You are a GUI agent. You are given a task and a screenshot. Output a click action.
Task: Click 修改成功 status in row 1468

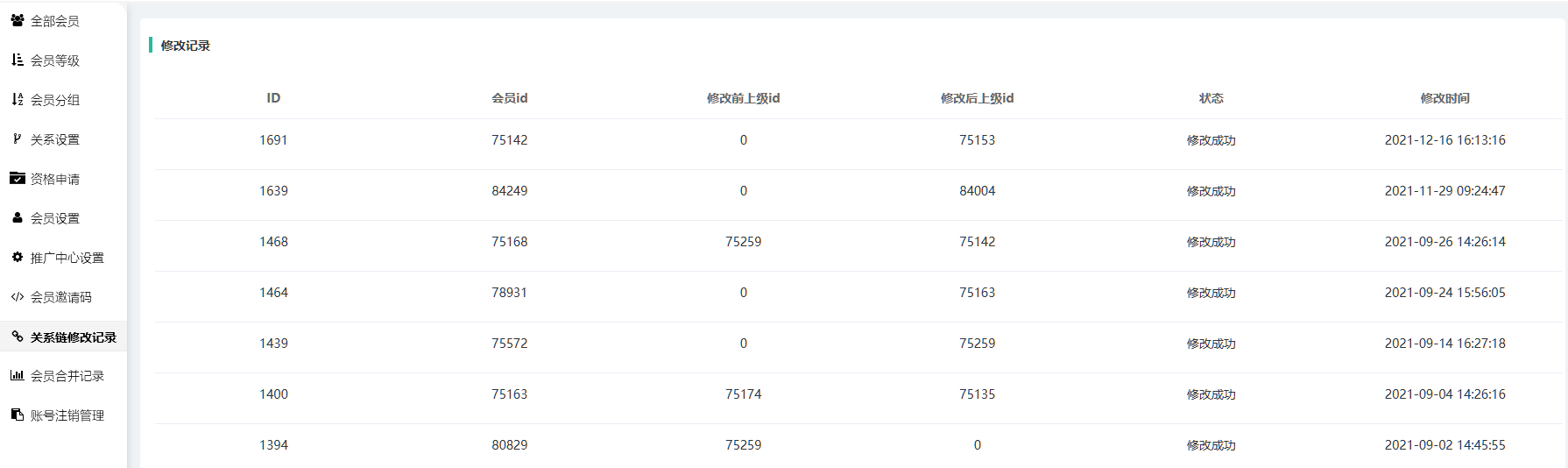pos(1211,242)
